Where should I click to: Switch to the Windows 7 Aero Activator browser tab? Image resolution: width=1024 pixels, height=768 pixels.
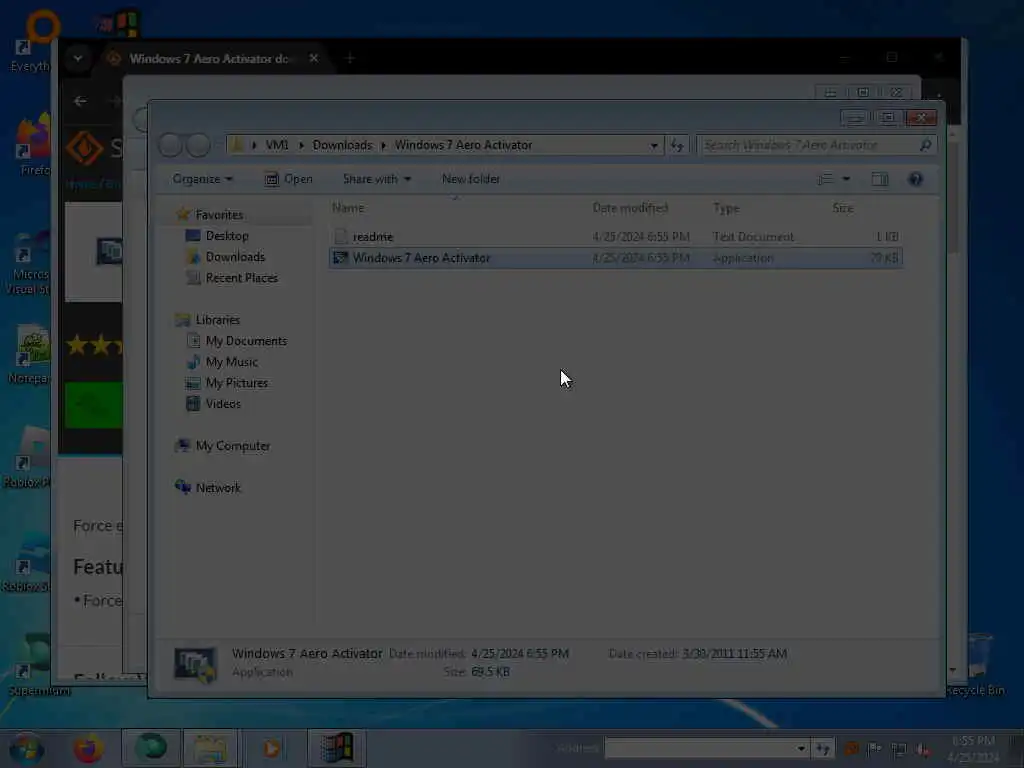coord(208,59)
